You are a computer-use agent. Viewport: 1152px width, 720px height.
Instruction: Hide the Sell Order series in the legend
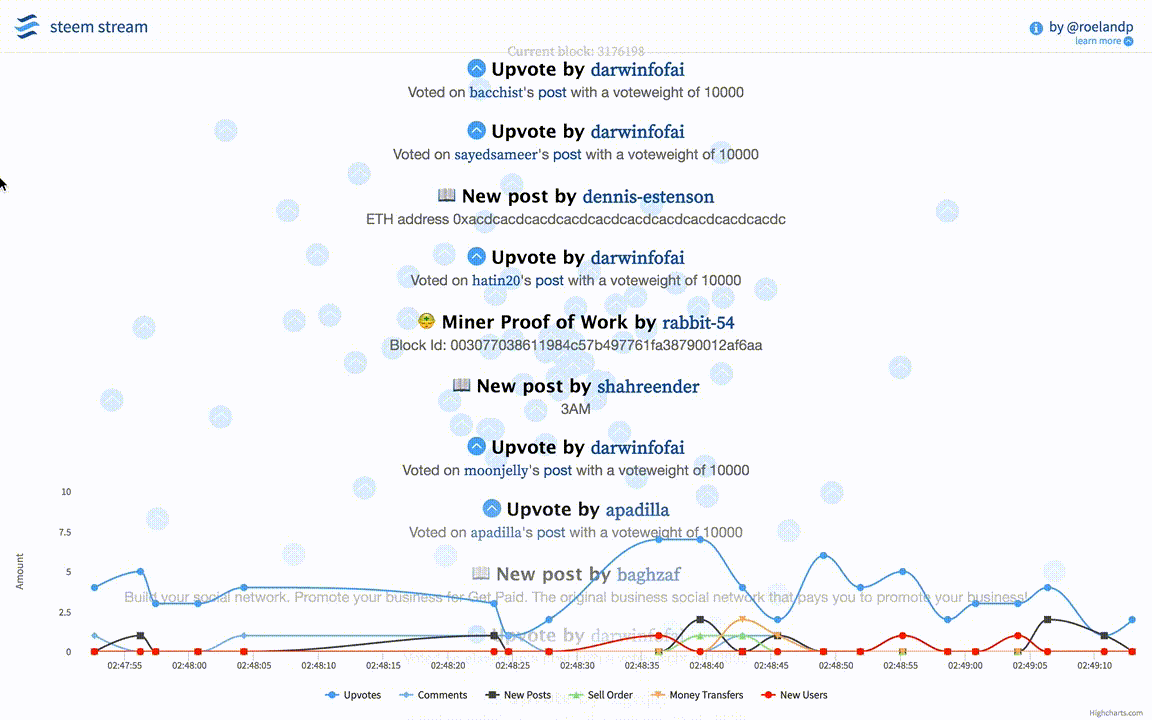pos(601,695)
